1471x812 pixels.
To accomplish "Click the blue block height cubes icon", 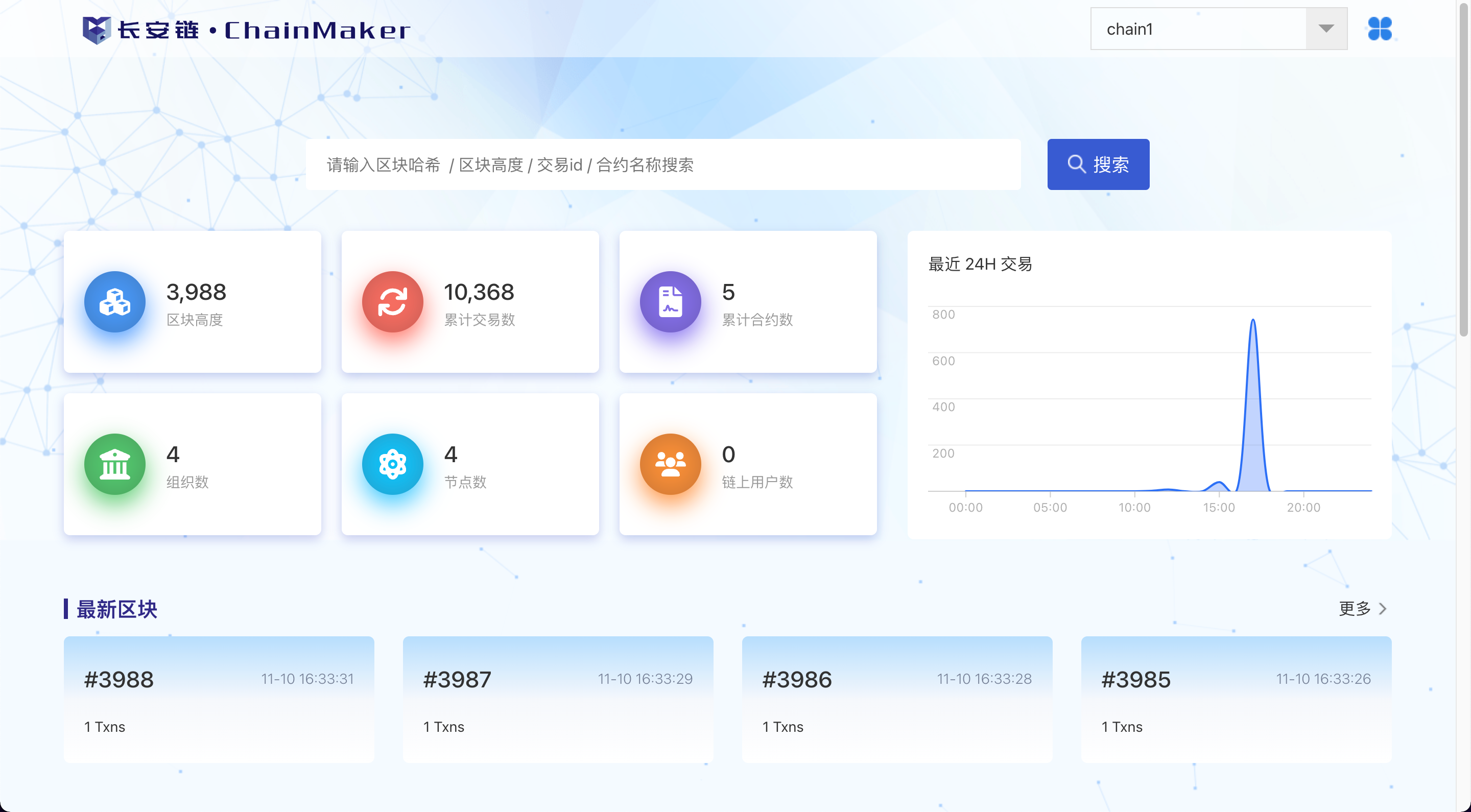I will 115,301.
